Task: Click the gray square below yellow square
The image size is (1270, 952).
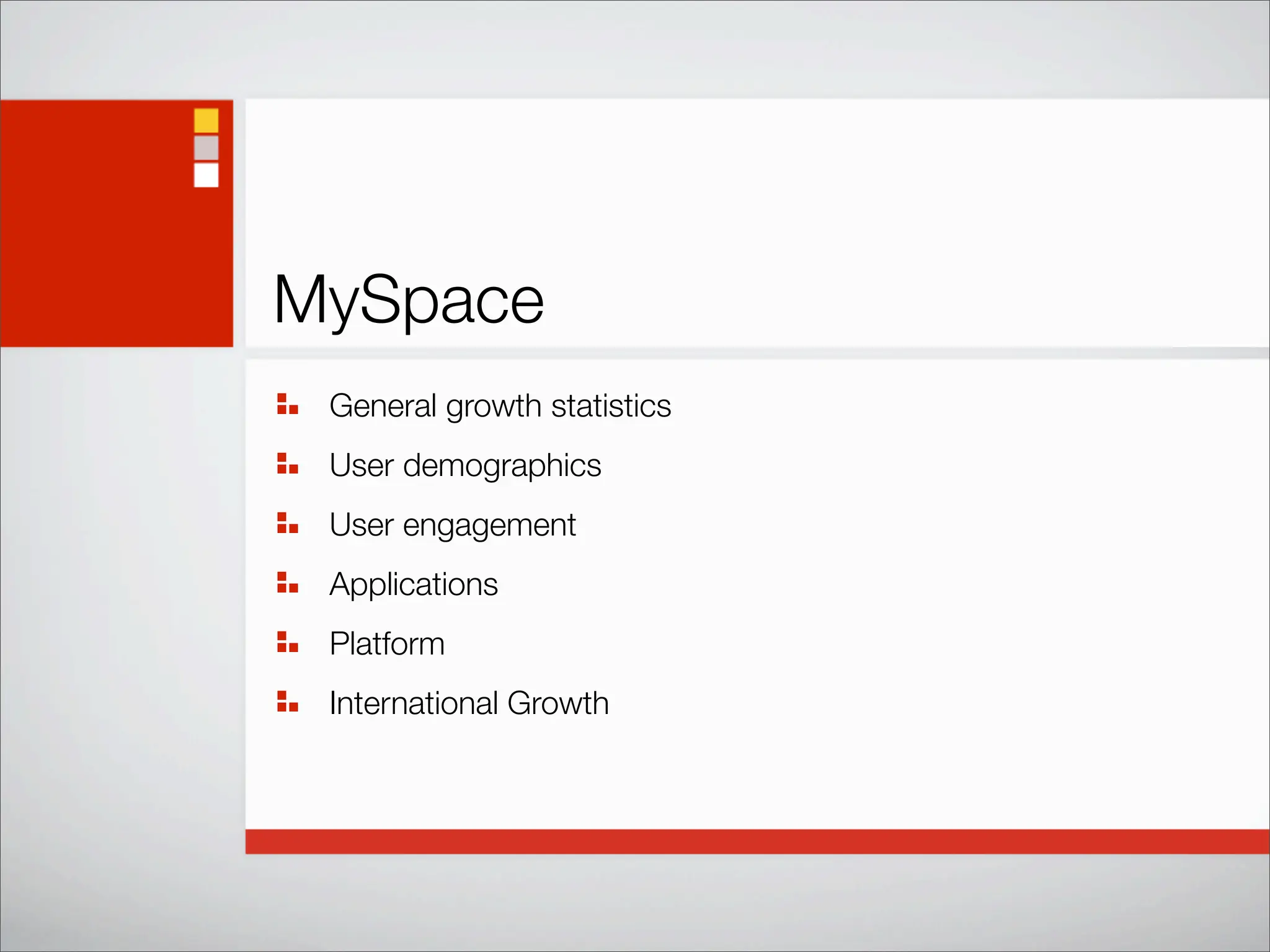Action: click(x=206, y=148)
